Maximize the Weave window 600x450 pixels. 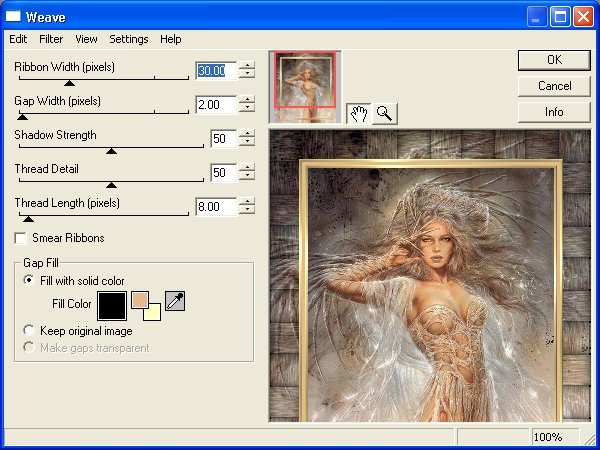coord(560,17)
